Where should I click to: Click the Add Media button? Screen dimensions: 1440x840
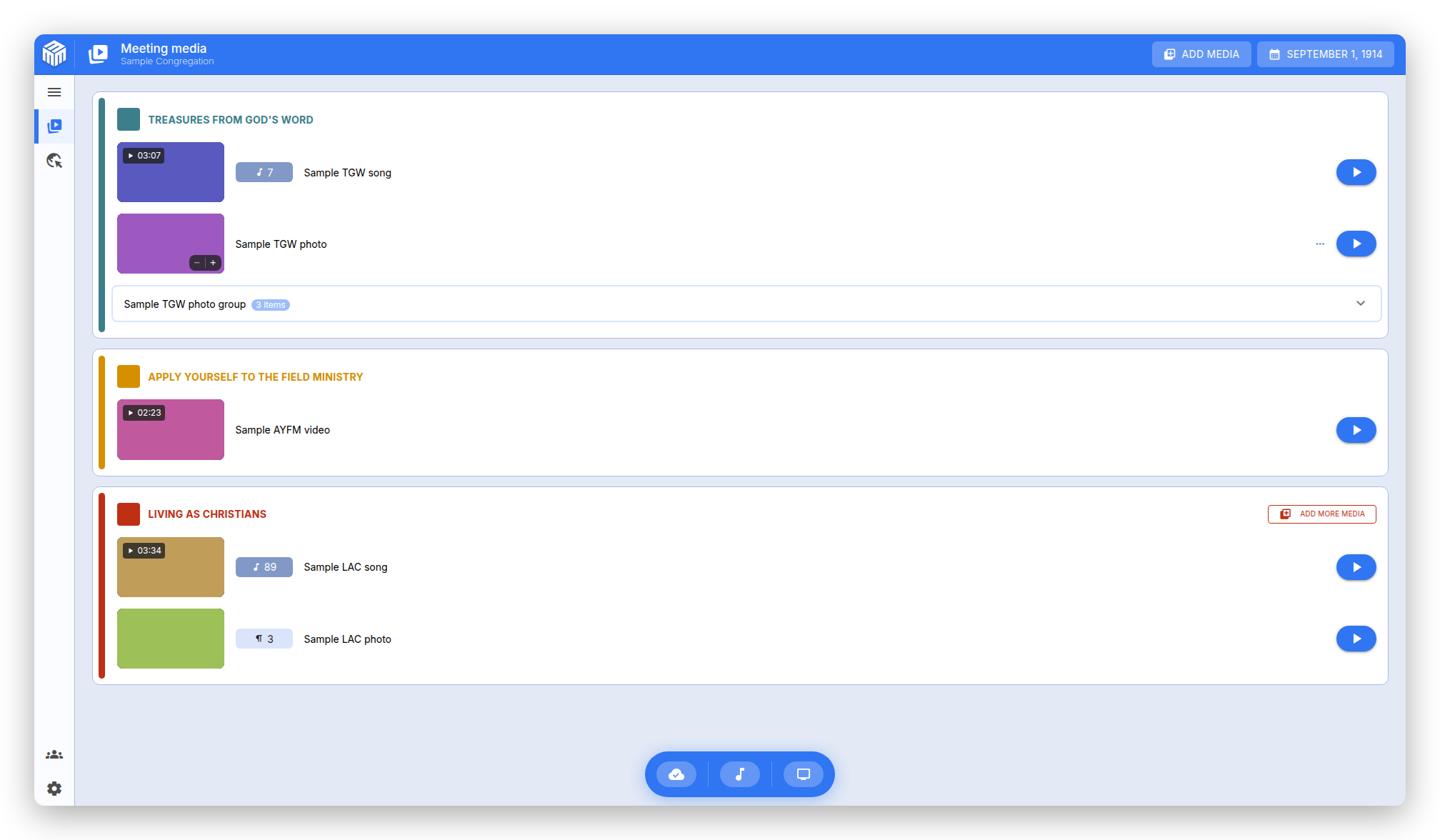click(1201, 54)
